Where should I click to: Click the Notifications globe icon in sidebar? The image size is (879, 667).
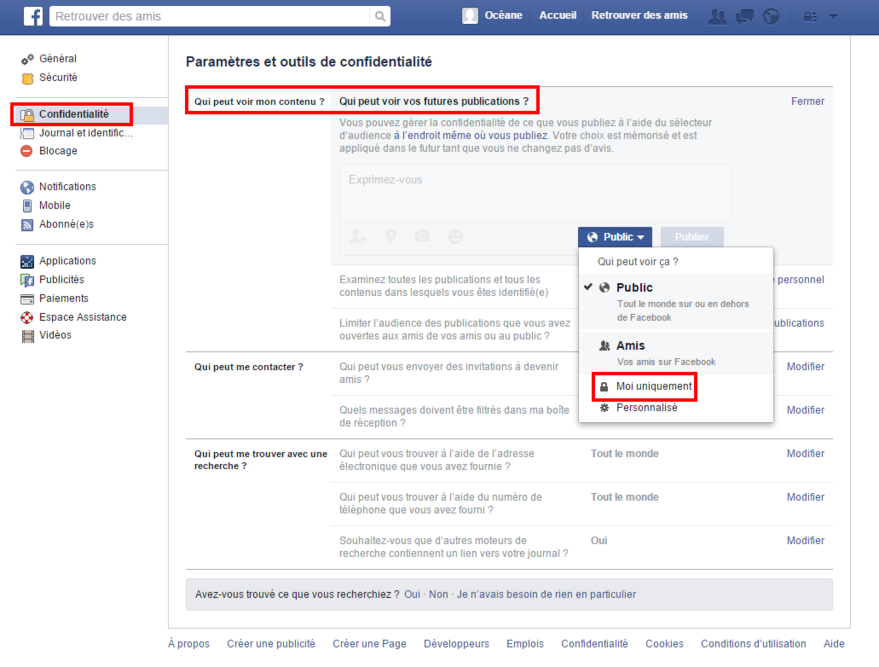pyautogui.click(x=27, y=187)
